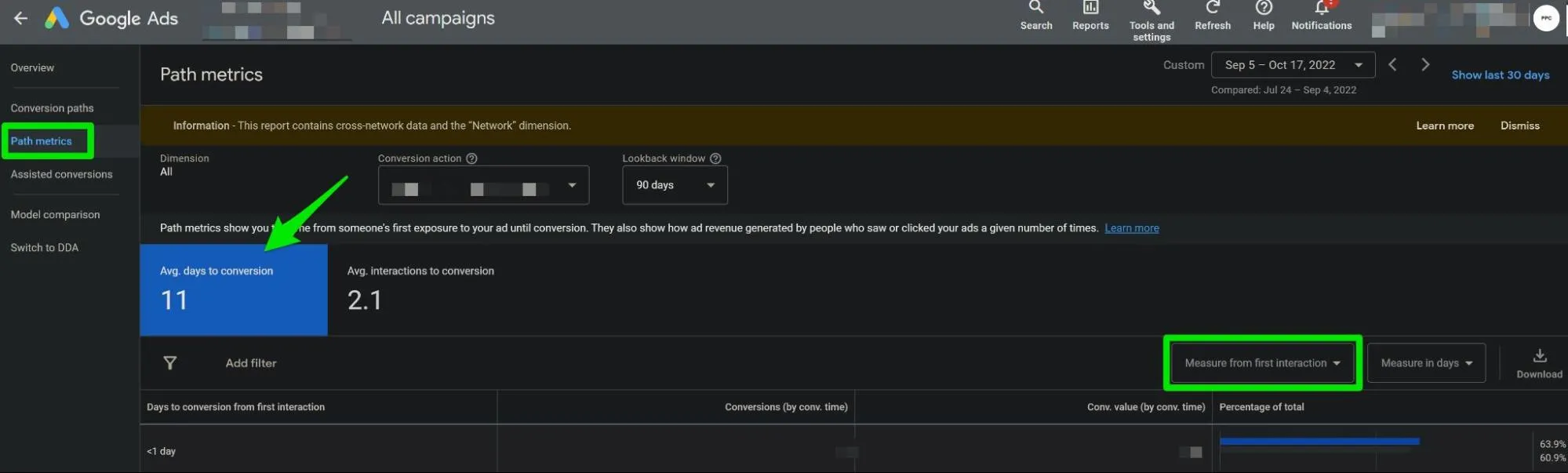Open the Search tool icon

pos(1036,7)
